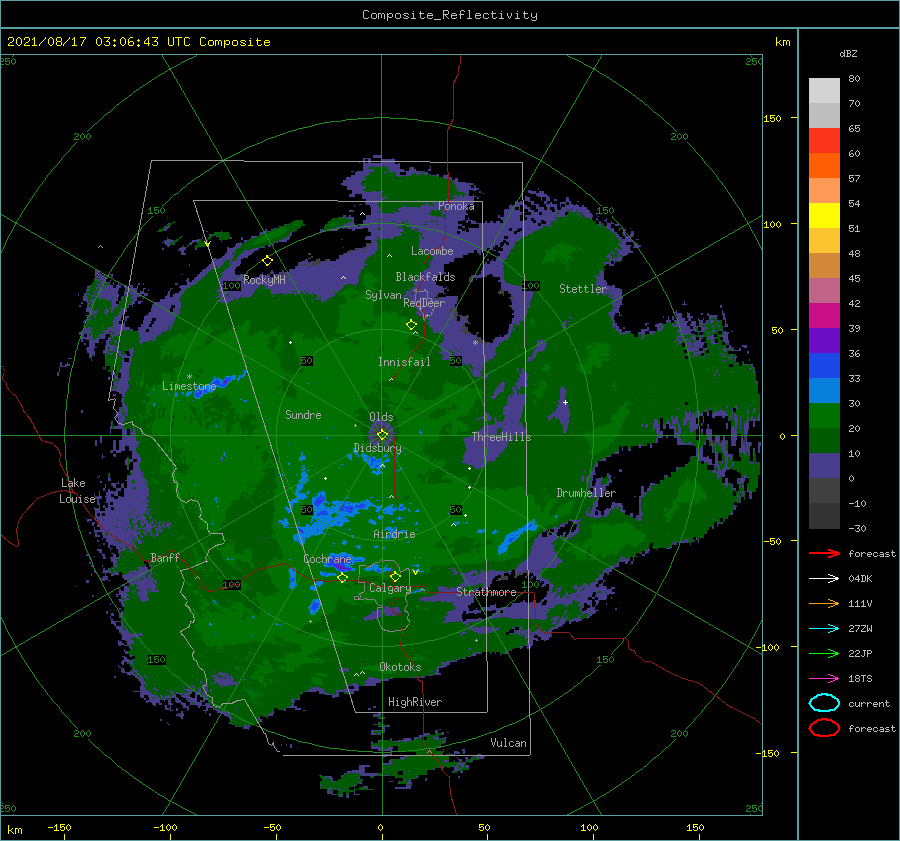This screenshot has width=900, height=841.
Task: Click the Drumheller town label
Action: click(586, 493)
